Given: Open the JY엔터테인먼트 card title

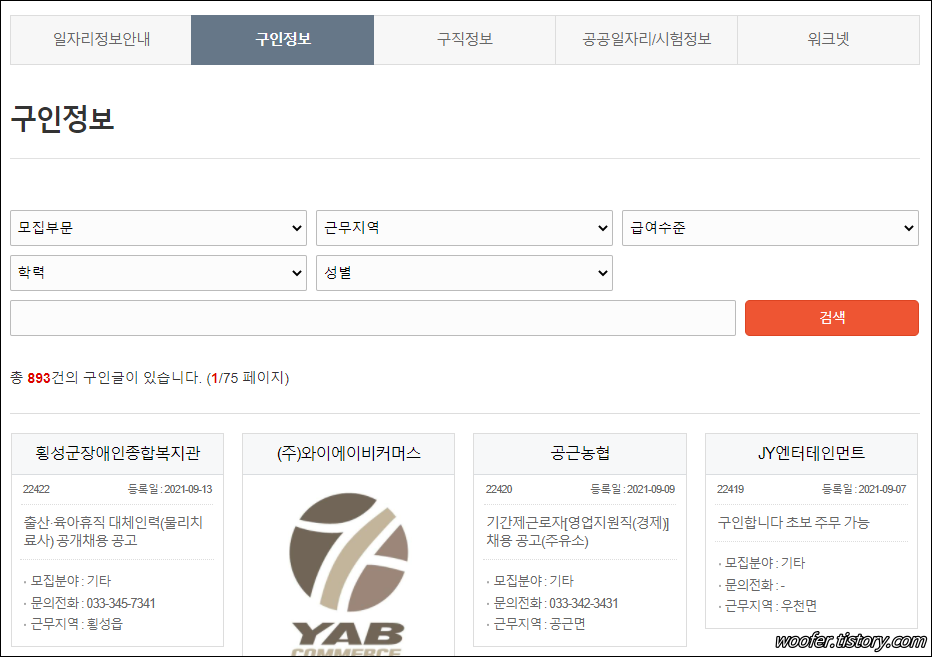Looking at the screenshot, I should pos(811,454).
